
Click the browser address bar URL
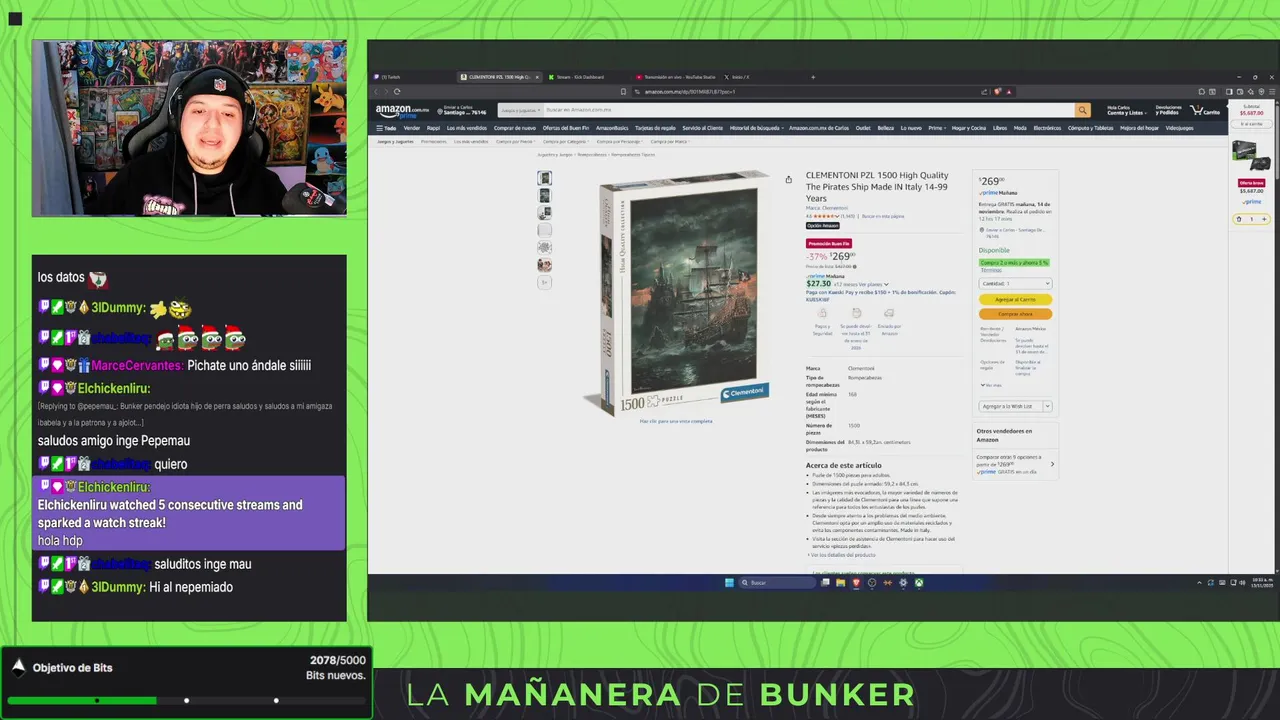coord(690,91)
